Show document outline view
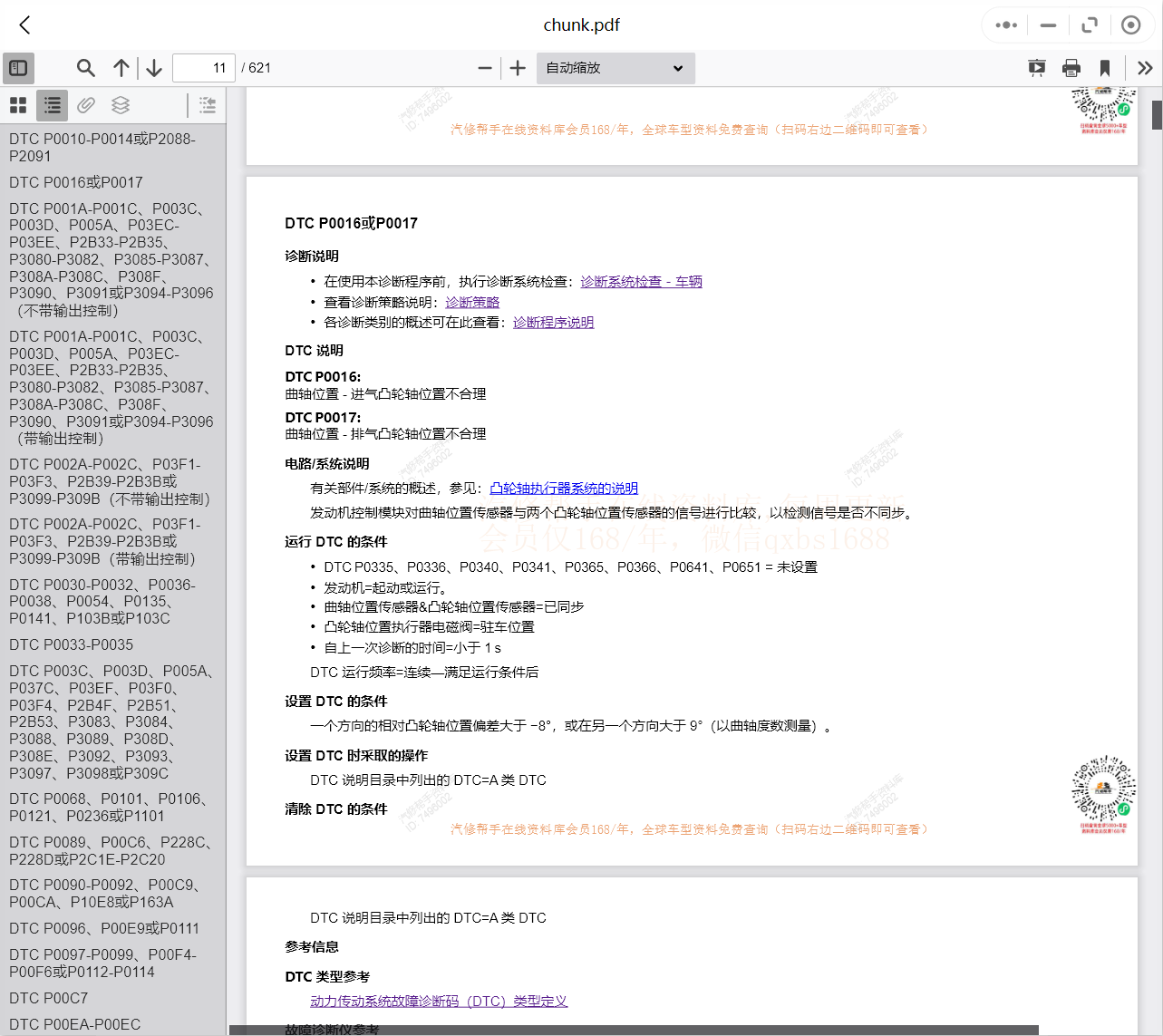Viewport: 1163px width, 1036px height. pos(53,105)
